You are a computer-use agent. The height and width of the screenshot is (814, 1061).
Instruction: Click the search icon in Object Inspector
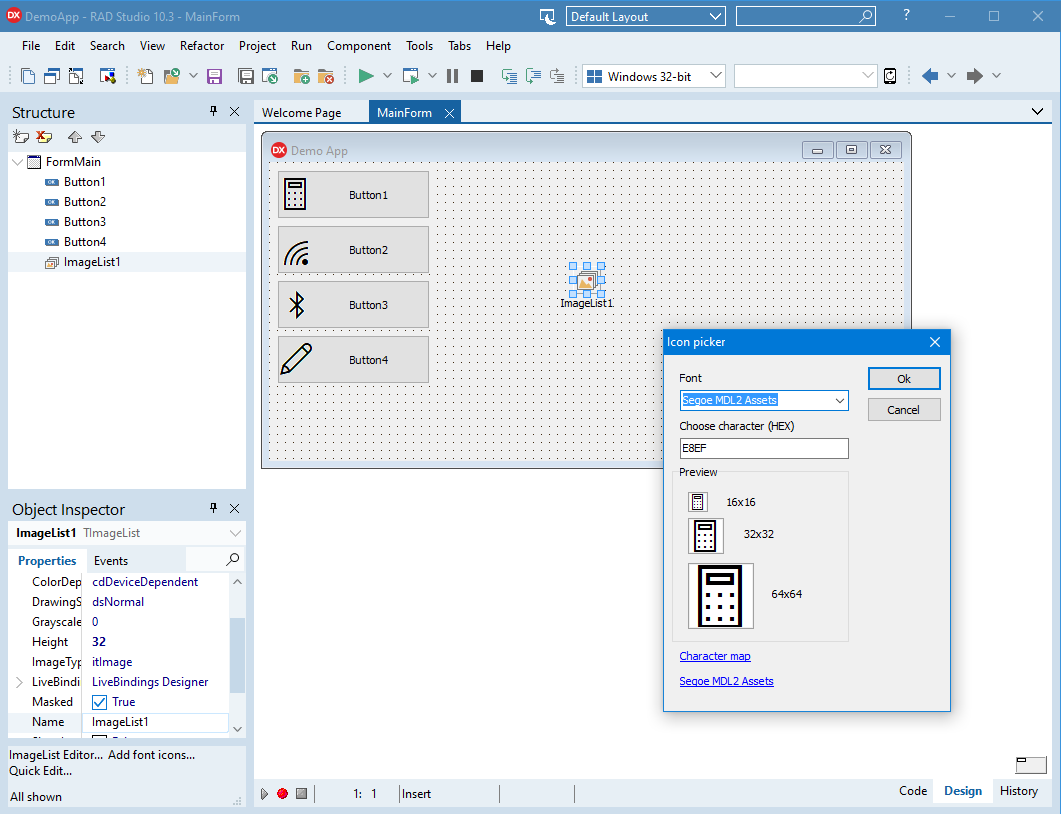tap(233, 560)
